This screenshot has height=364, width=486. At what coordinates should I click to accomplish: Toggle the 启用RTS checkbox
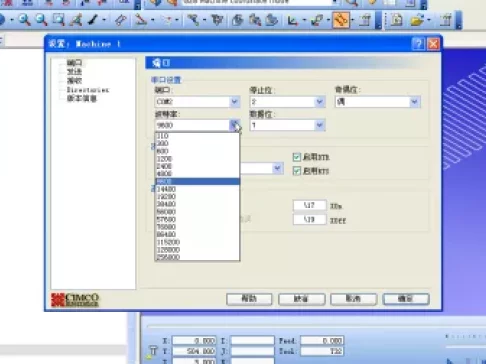(297, 171)
